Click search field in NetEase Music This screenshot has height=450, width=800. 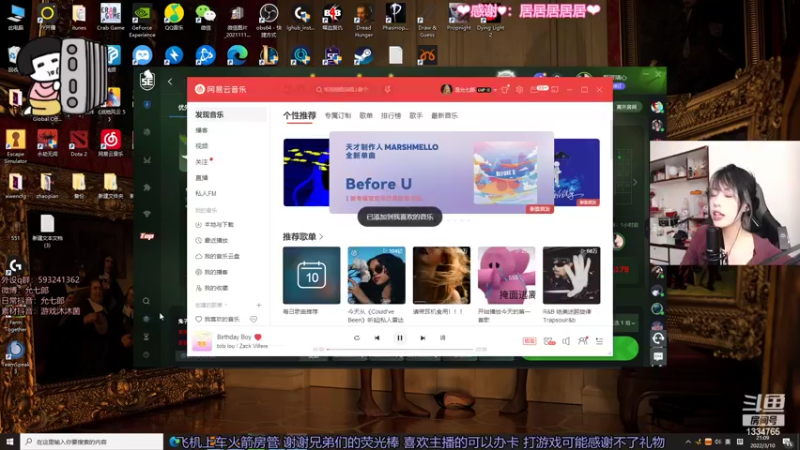point(344,89)
